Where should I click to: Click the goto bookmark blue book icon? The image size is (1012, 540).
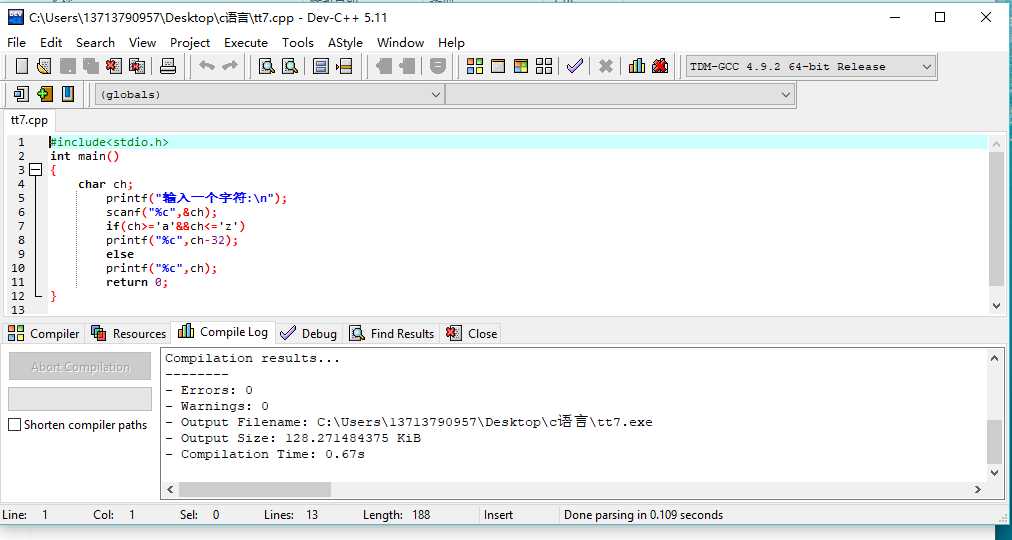68,94
